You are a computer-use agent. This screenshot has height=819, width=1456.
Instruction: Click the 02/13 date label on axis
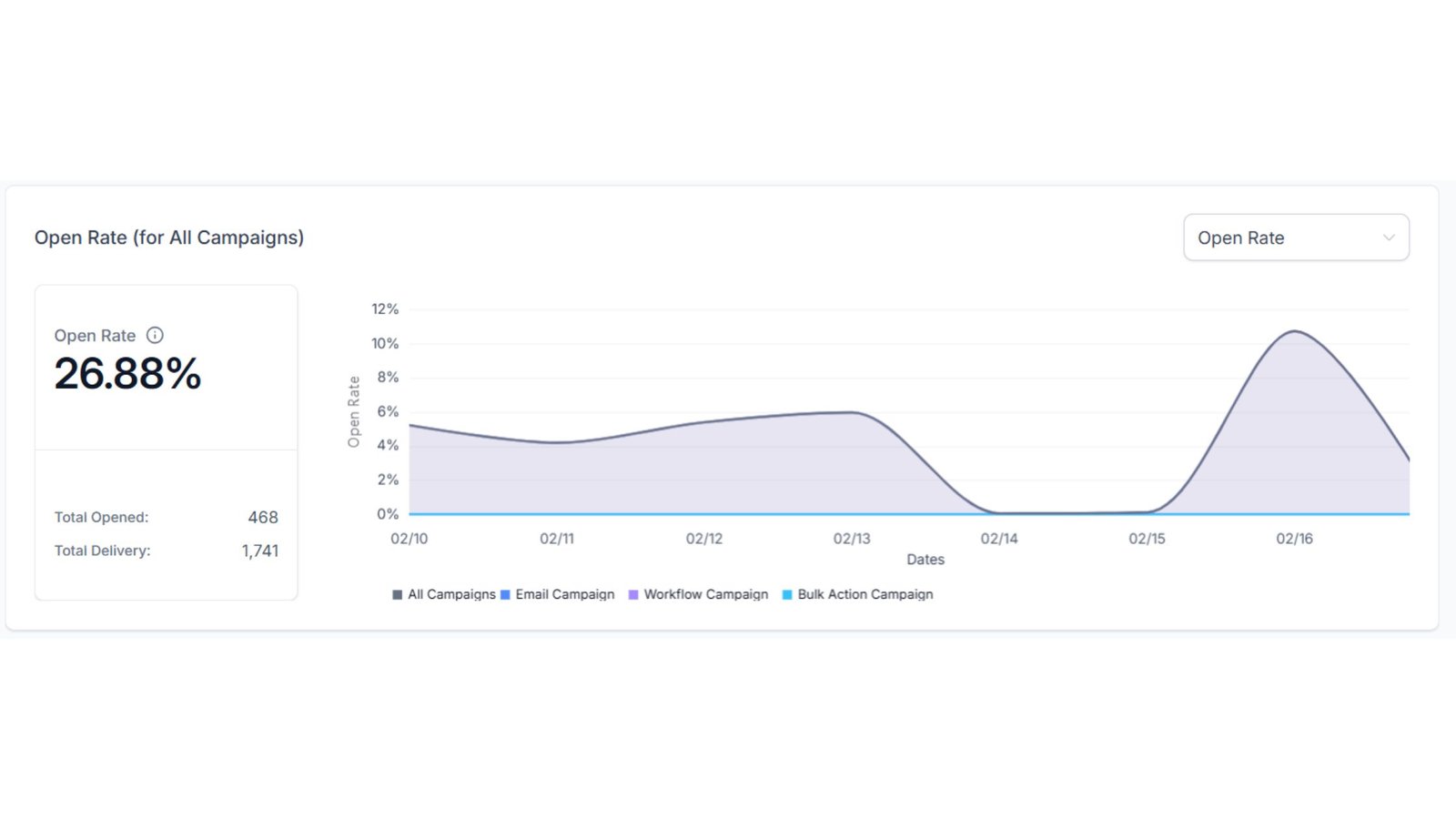click(852, 539)
